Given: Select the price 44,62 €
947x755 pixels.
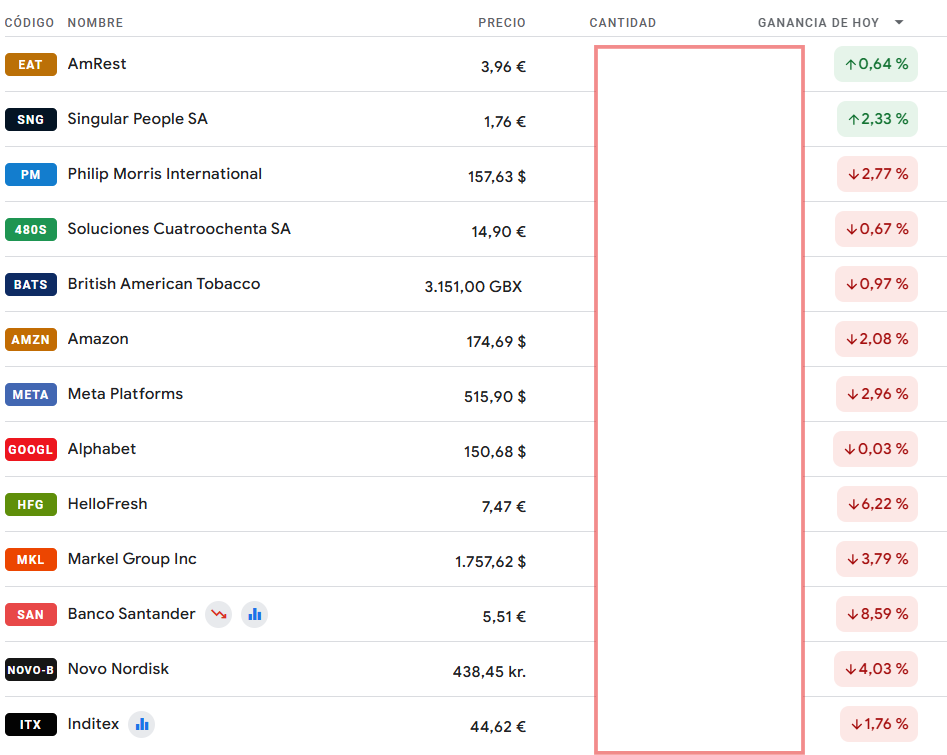Looking at the screenshot, I should (498, 727).
